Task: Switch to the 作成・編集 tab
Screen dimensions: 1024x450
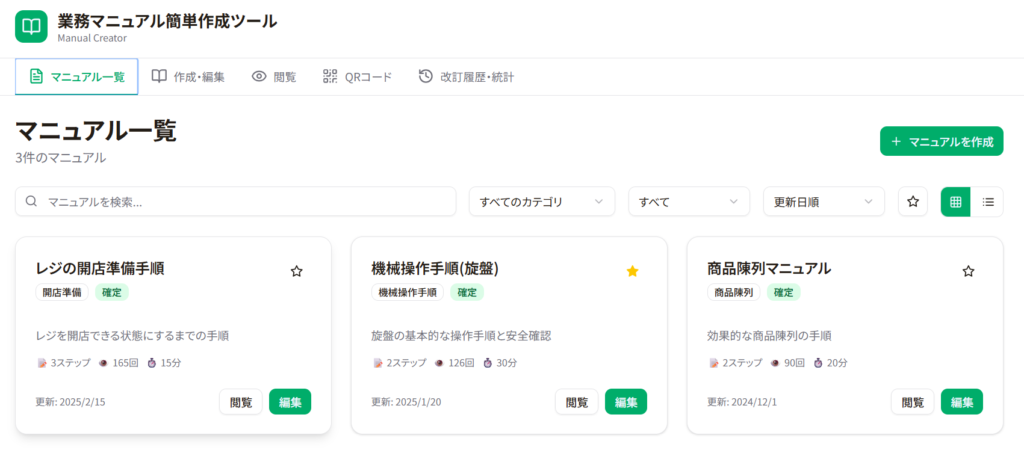Action: [x=188, y=77]
